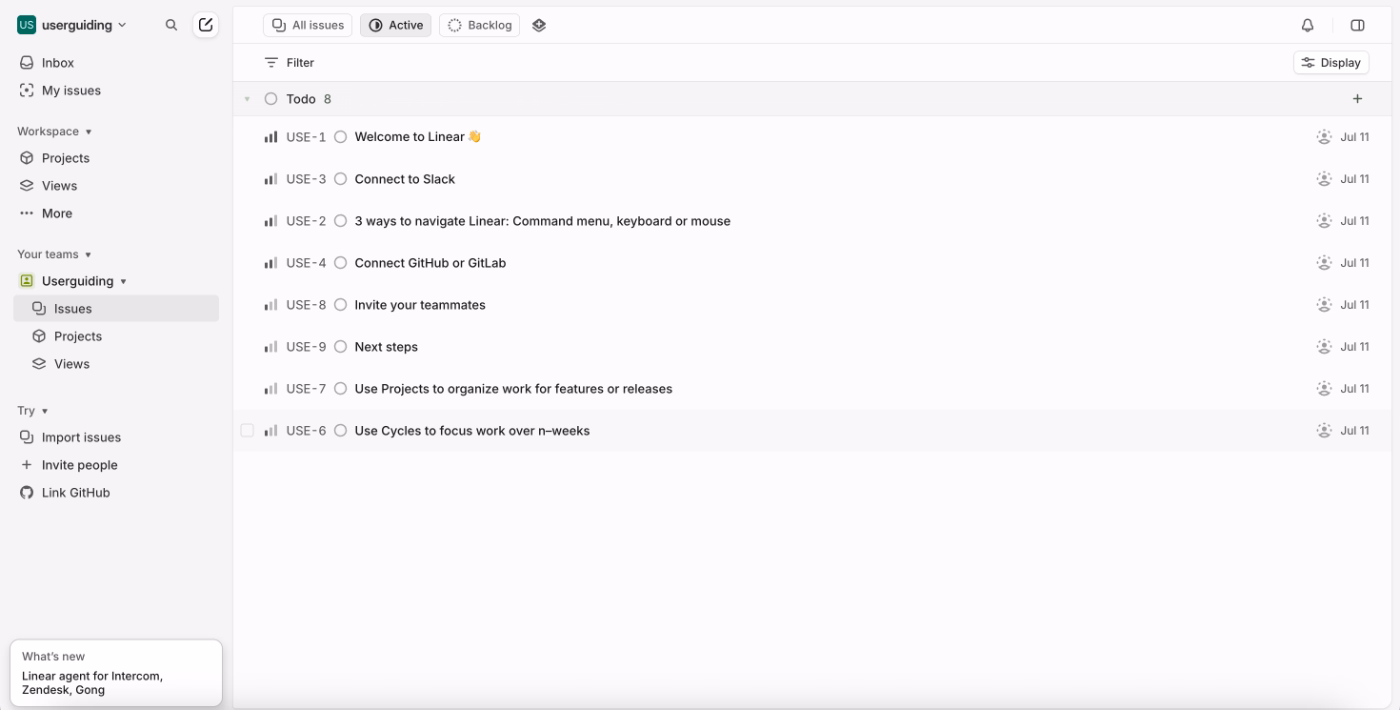Switch to the All issues tab
1400x710 pixels.
(306, 25)
